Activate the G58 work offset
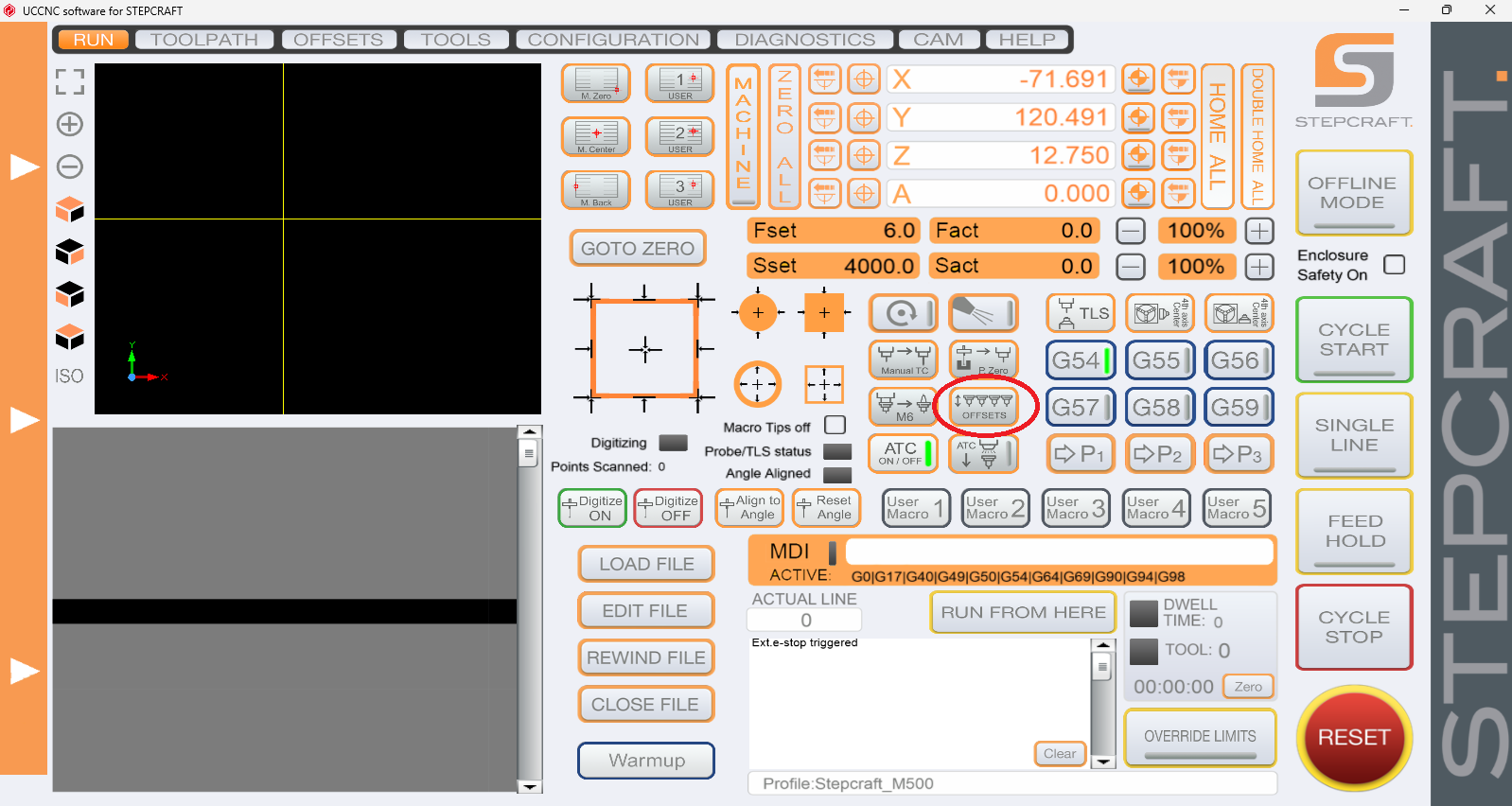The width and height of the screenshot is (1512, 806). point(1160,407)
